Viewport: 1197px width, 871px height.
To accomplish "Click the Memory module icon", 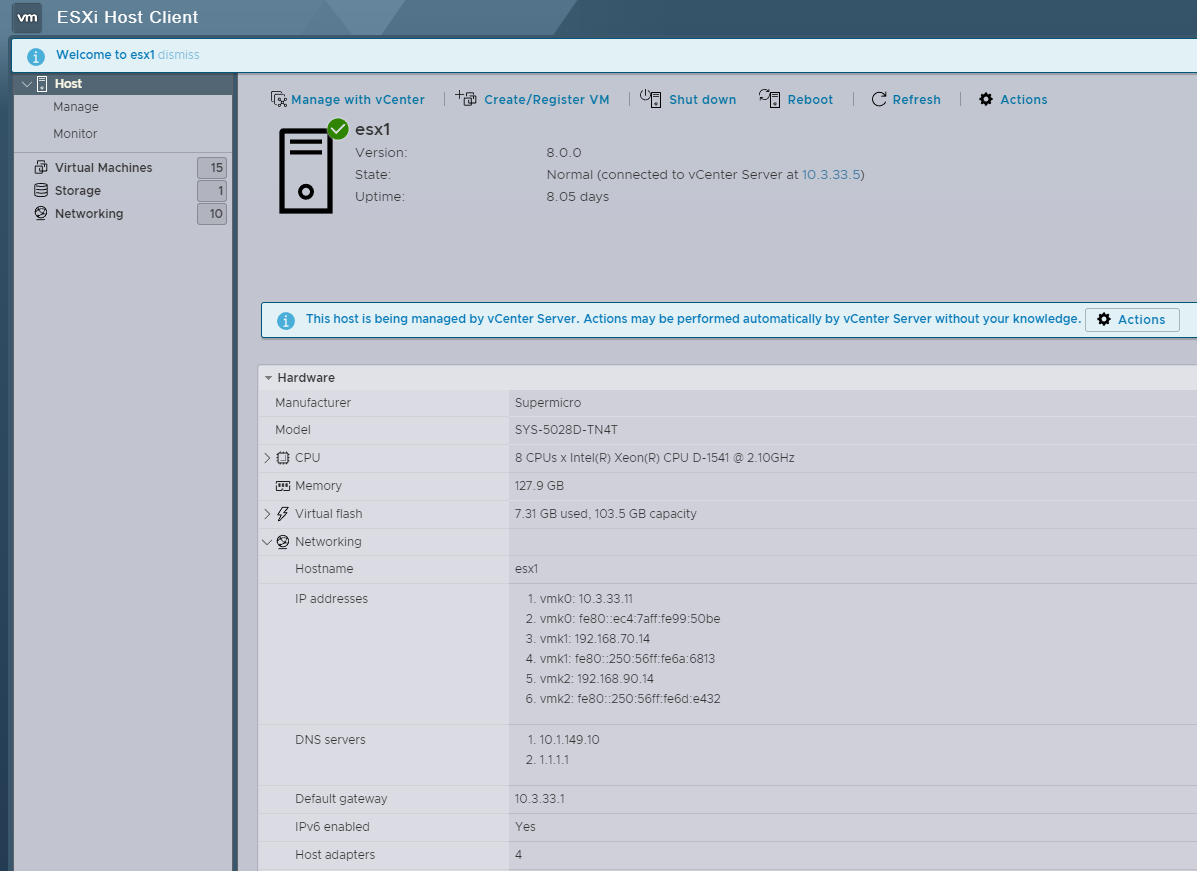I will 283,486.
